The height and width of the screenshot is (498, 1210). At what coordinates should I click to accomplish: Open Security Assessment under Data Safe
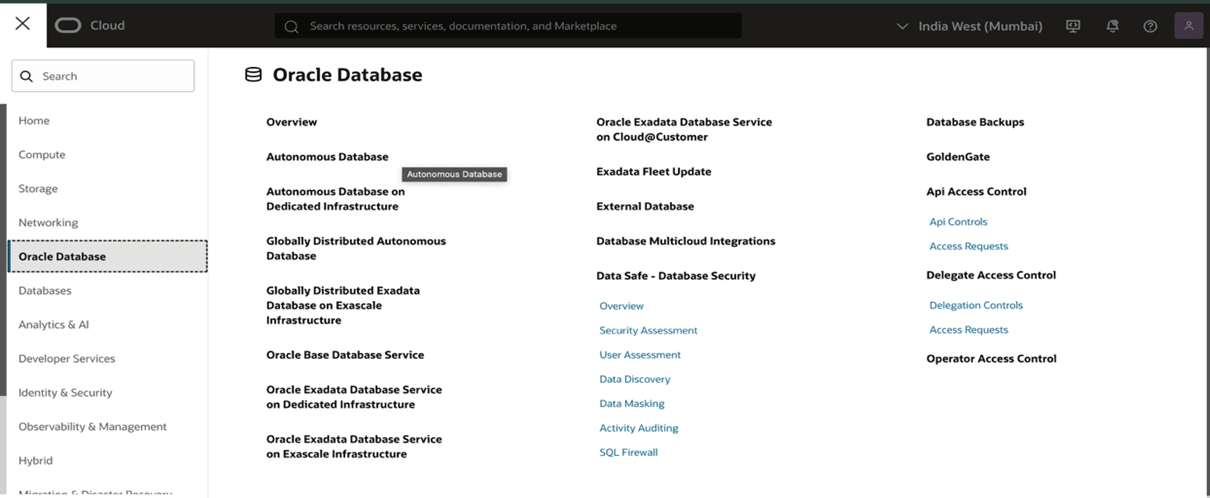click(x=648, y=330)
